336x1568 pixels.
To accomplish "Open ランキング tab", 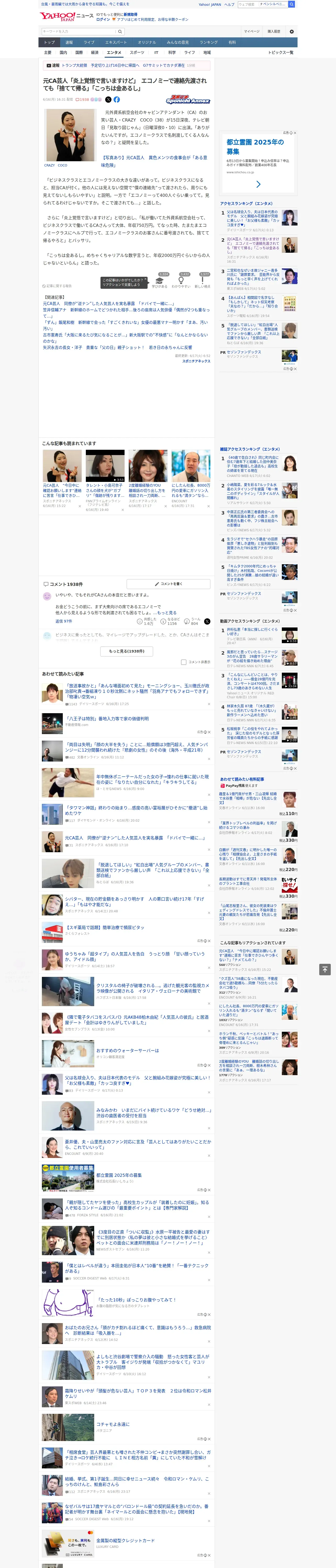I will [x=209, y=43].
